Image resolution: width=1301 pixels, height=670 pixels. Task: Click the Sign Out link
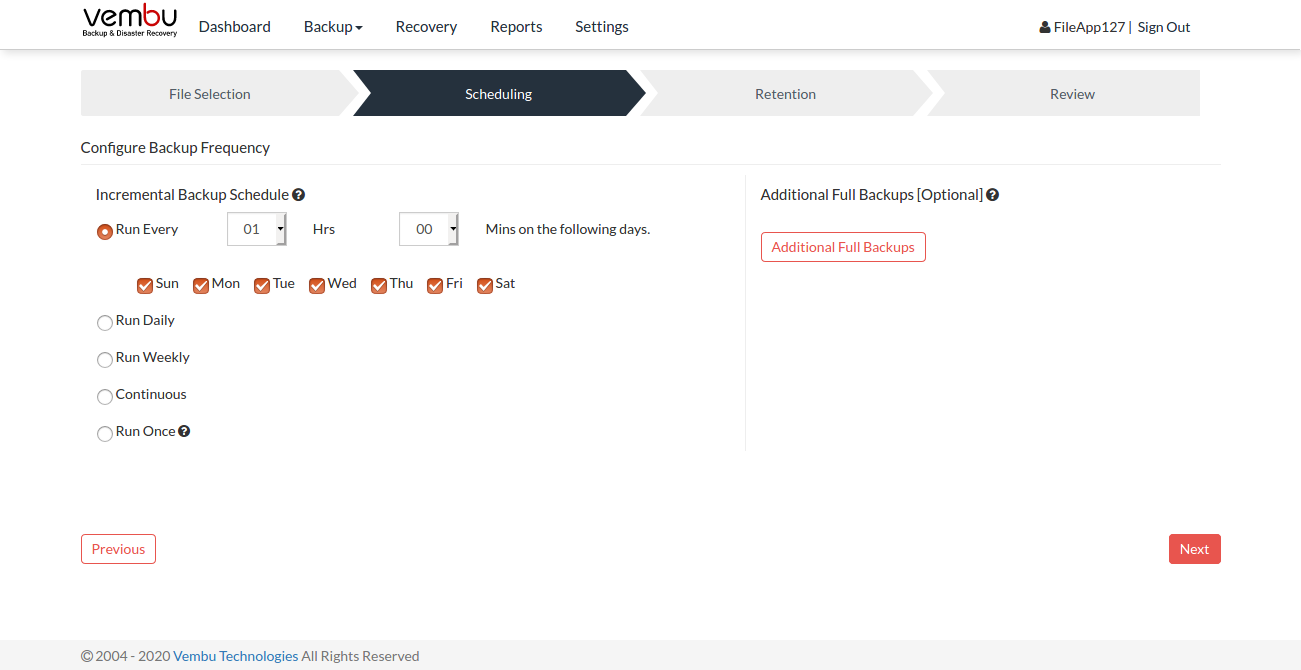click(1164, 27)
